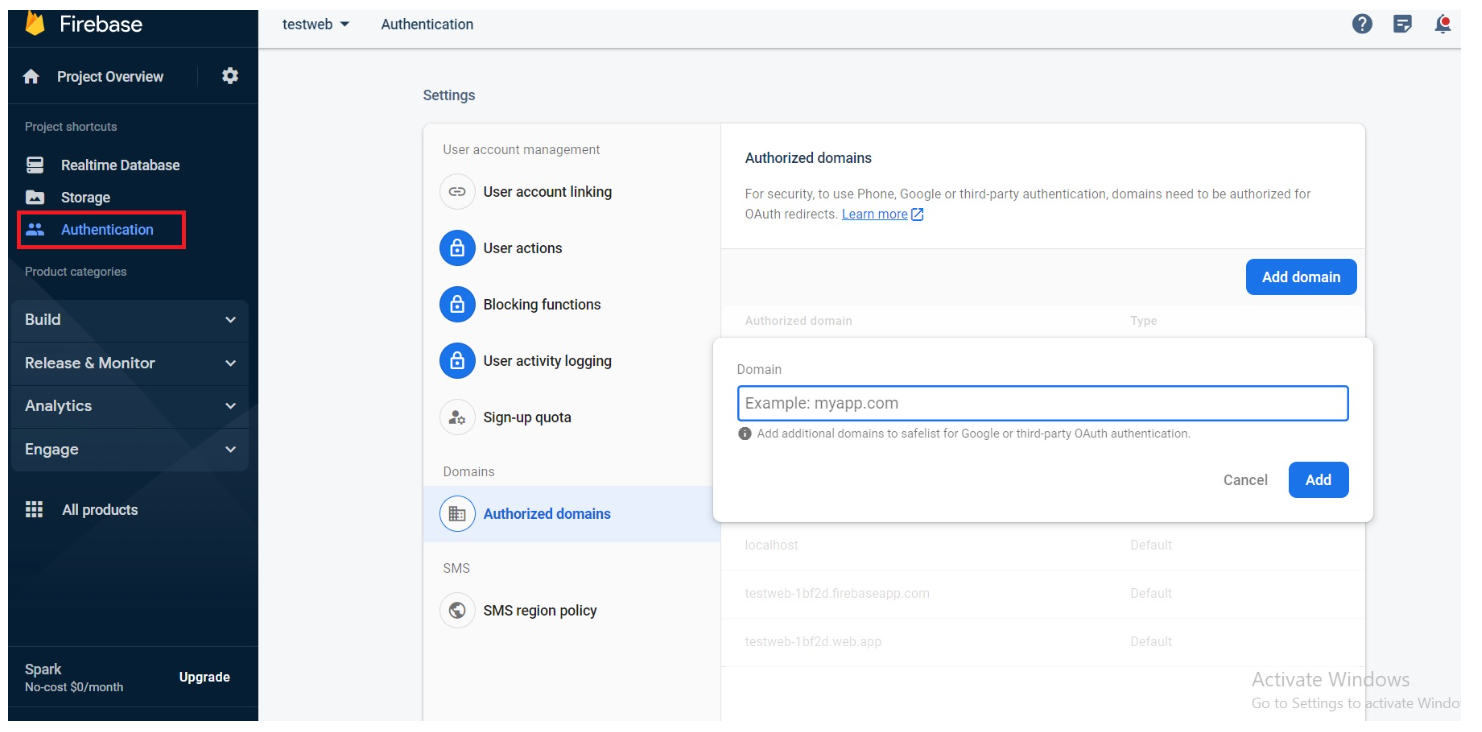Click the Authorized domain column header
This screenshot has width=1482, height=732.
(798, 321)
